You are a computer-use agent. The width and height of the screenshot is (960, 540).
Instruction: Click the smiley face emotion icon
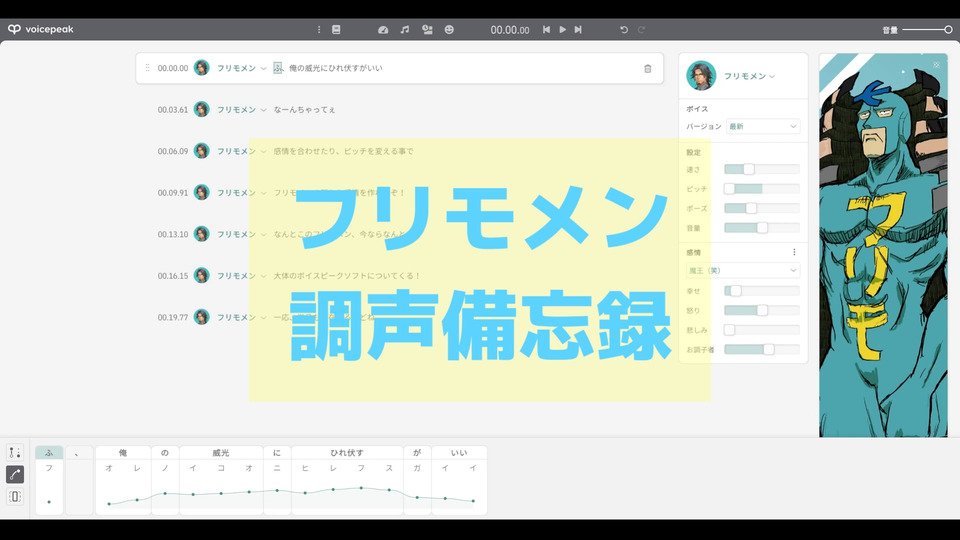(449, 29)
